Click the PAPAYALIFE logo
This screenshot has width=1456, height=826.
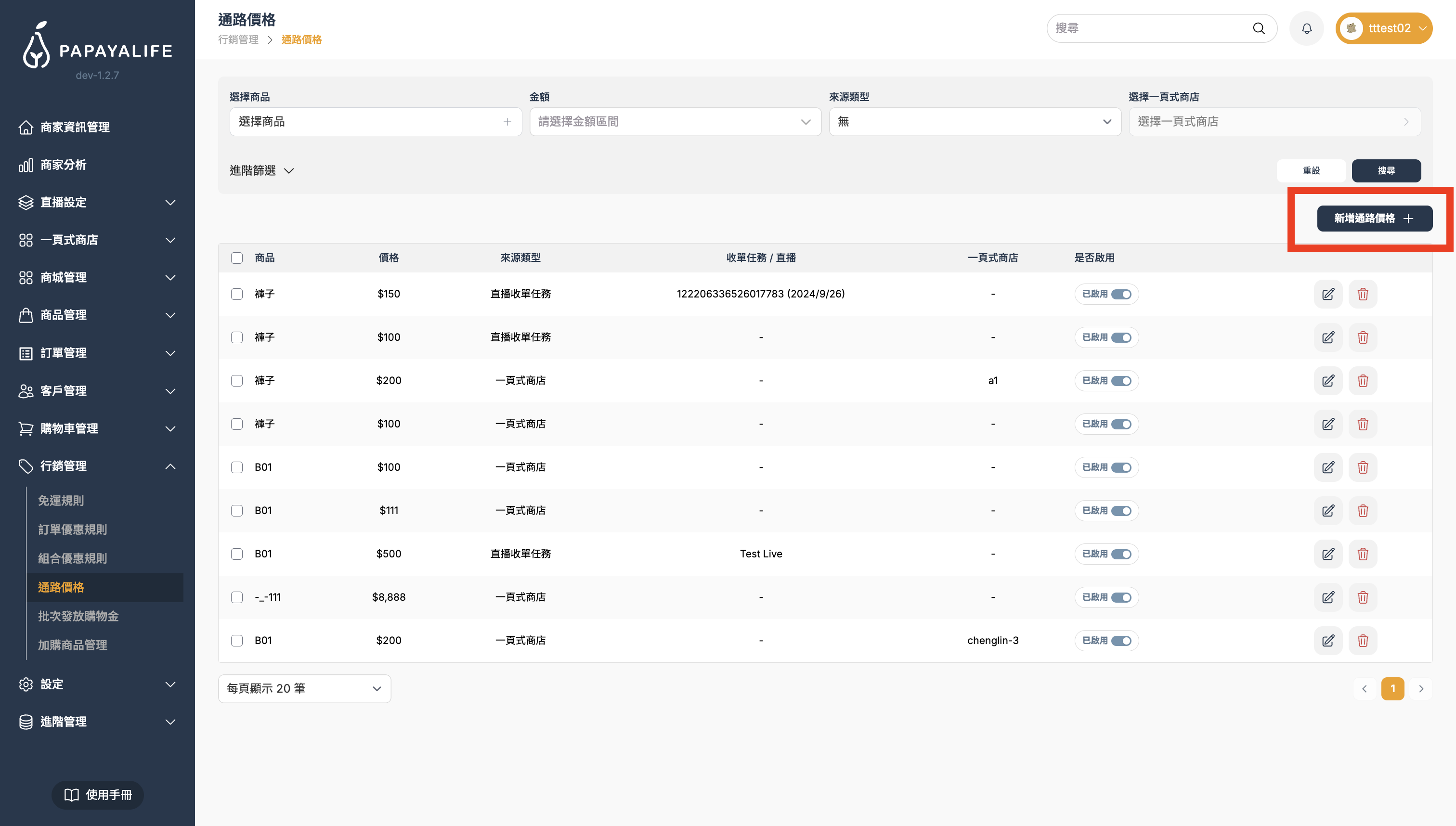tap(98, 47)
